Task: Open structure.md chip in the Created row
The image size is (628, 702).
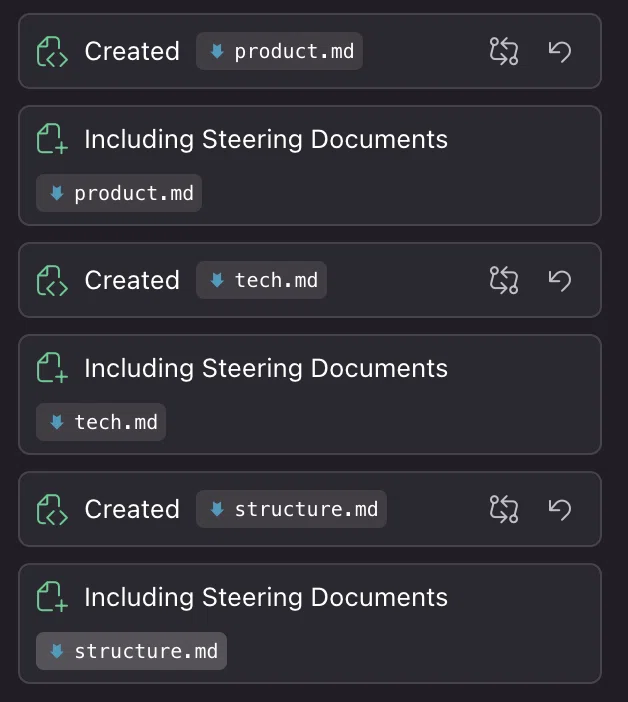Action: click(x=291, y=509)
